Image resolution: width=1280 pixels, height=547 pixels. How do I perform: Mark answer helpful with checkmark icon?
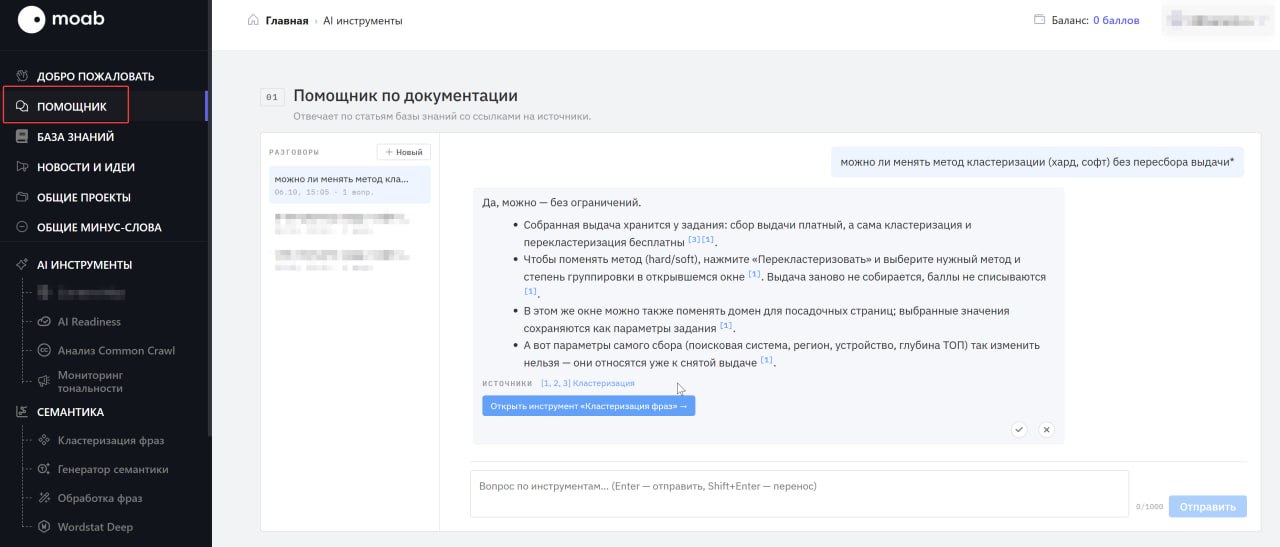click(x=1019, y=429)
